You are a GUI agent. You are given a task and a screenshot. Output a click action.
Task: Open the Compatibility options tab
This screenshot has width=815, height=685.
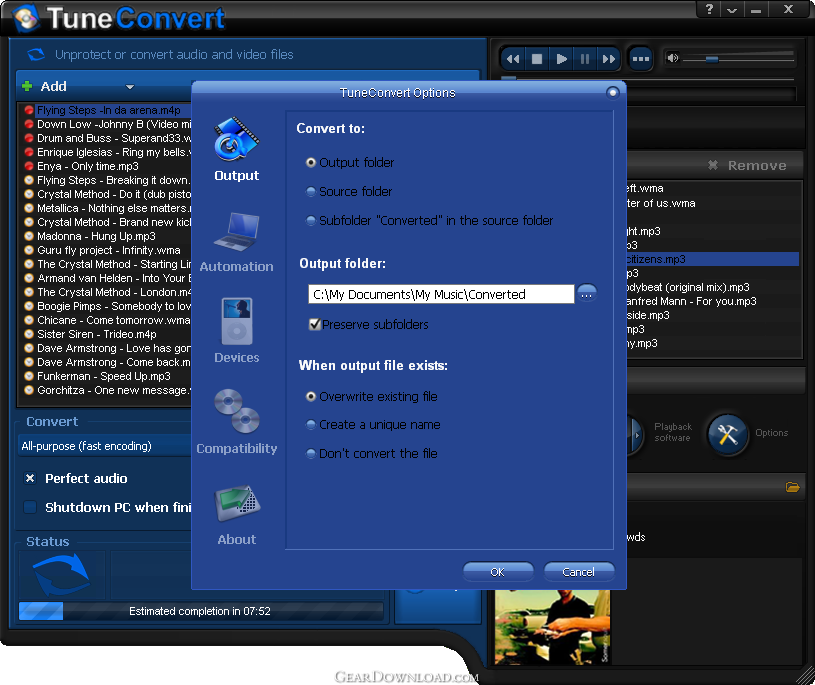pos(236,422)
